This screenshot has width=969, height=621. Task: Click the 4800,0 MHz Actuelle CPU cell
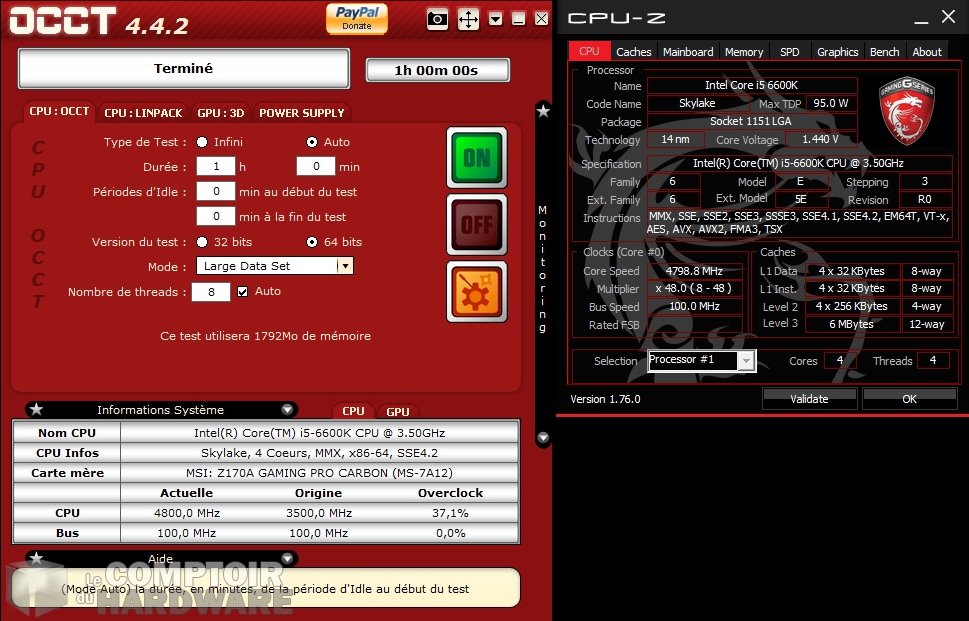point(187,513)
